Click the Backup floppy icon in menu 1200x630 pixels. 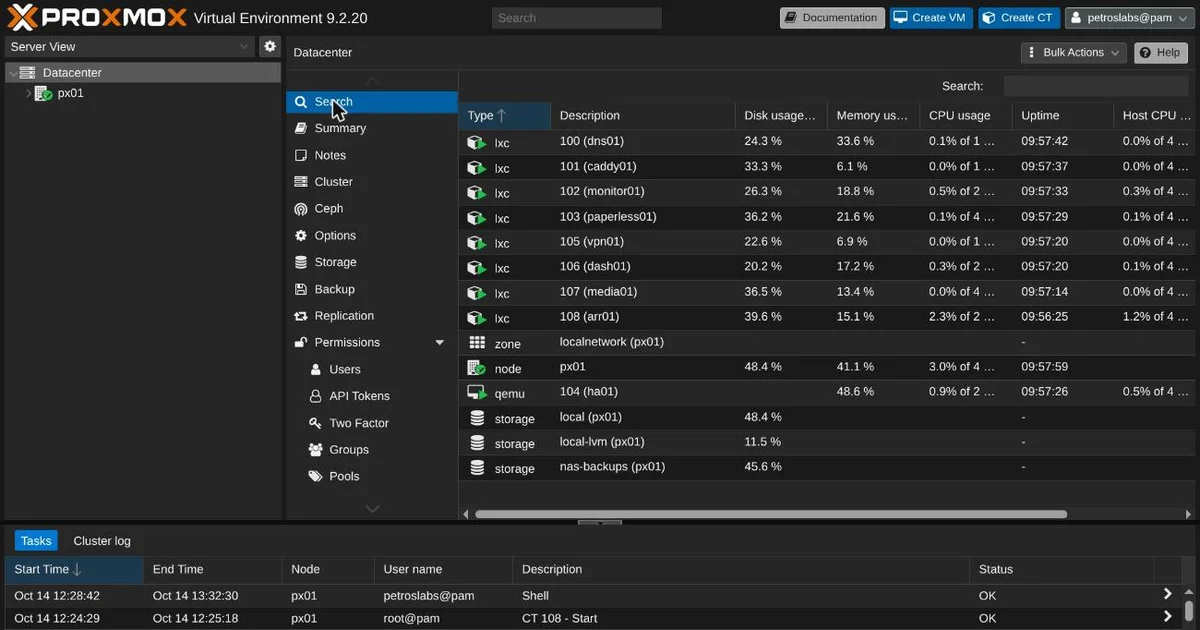click(301, 289)
